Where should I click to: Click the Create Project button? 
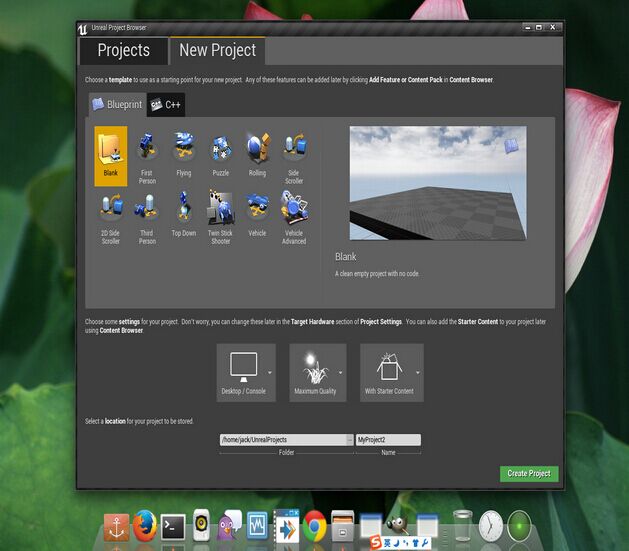coord(529,474)
